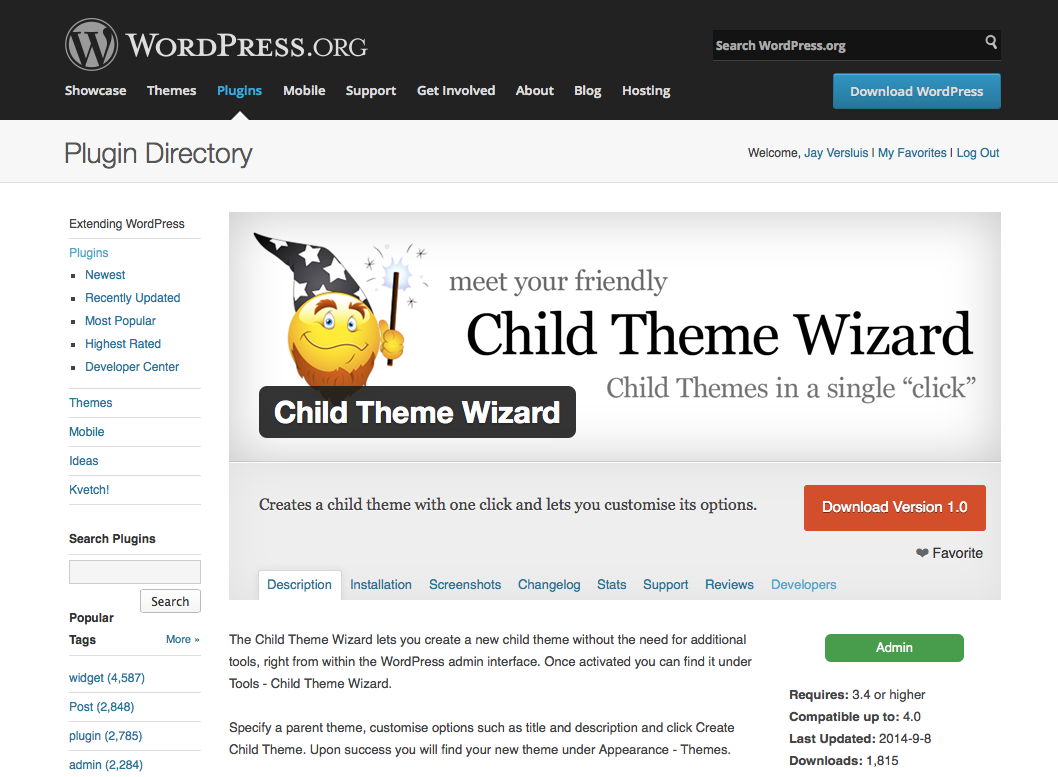Viewport: 1058px width, 777px height.
Task: Focus the Search Plugins text field
Action: (135, 572)
